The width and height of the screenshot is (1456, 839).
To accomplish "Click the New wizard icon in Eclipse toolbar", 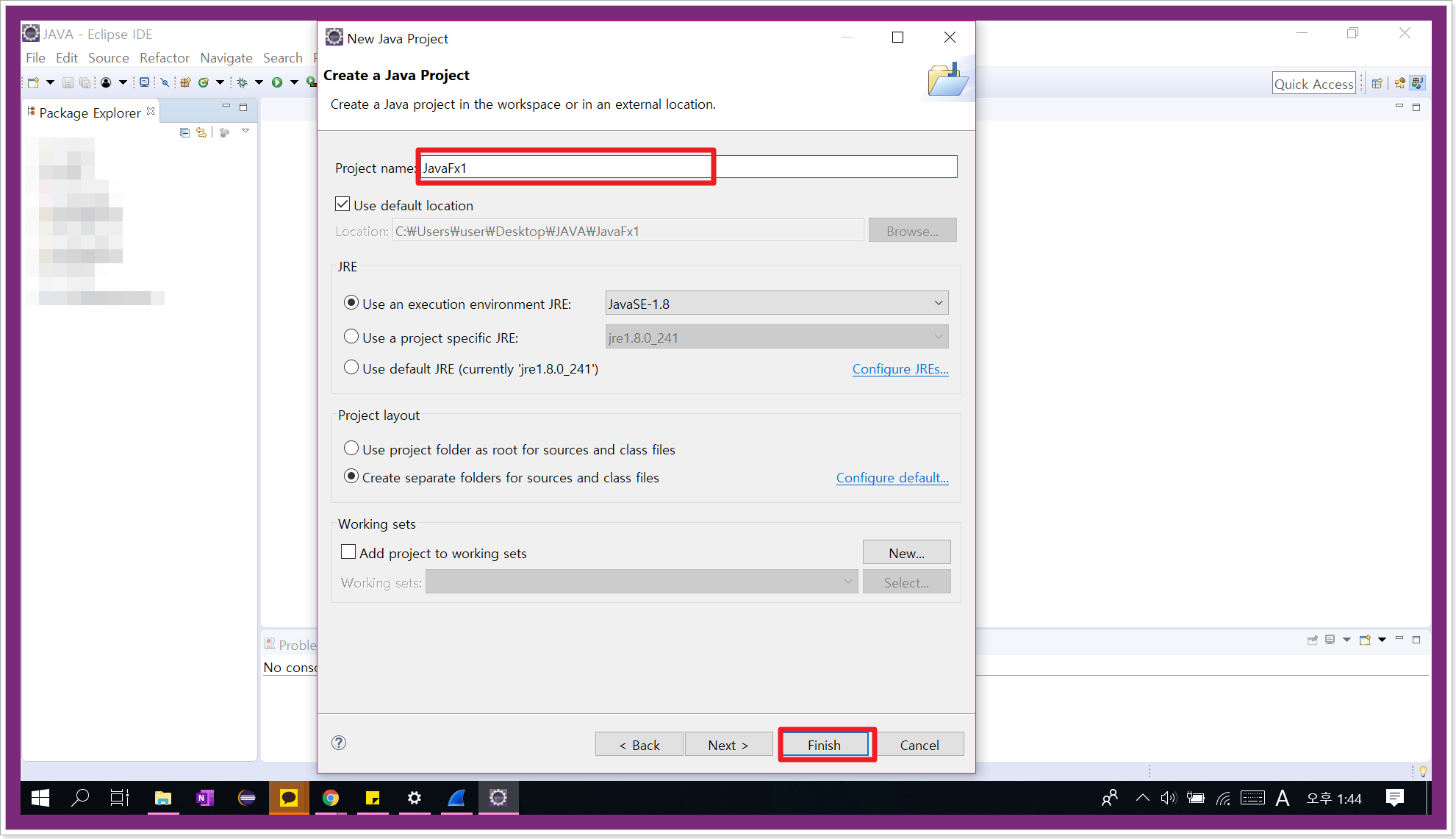I will (x=34, y=82).
